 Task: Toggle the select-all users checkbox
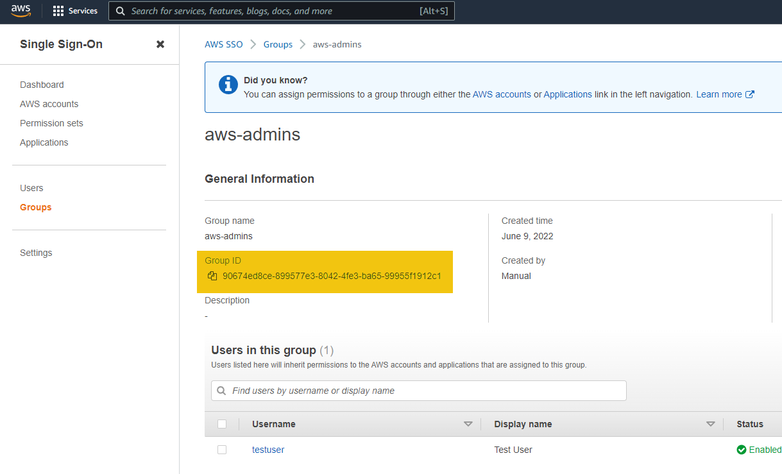(222, 424)
